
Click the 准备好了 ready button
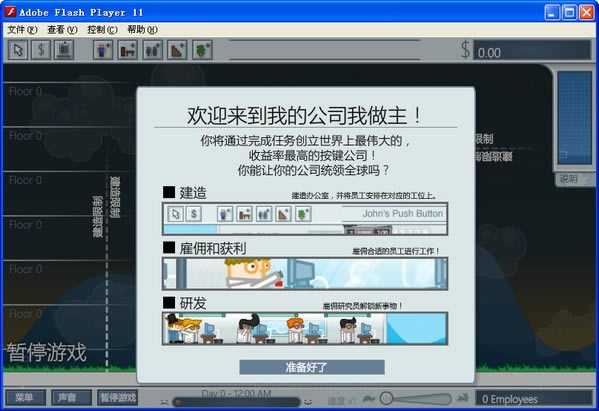click(312, 367)
